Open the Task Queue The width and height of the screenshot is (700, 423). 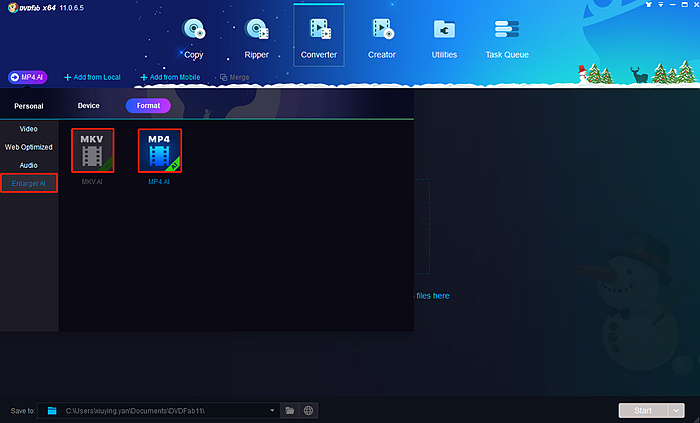[507, 38]
